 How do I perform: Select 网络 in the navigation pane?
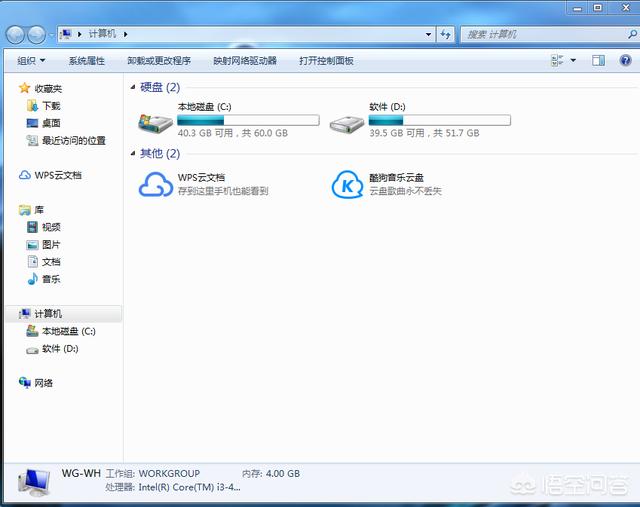click(x=44, y=383)
